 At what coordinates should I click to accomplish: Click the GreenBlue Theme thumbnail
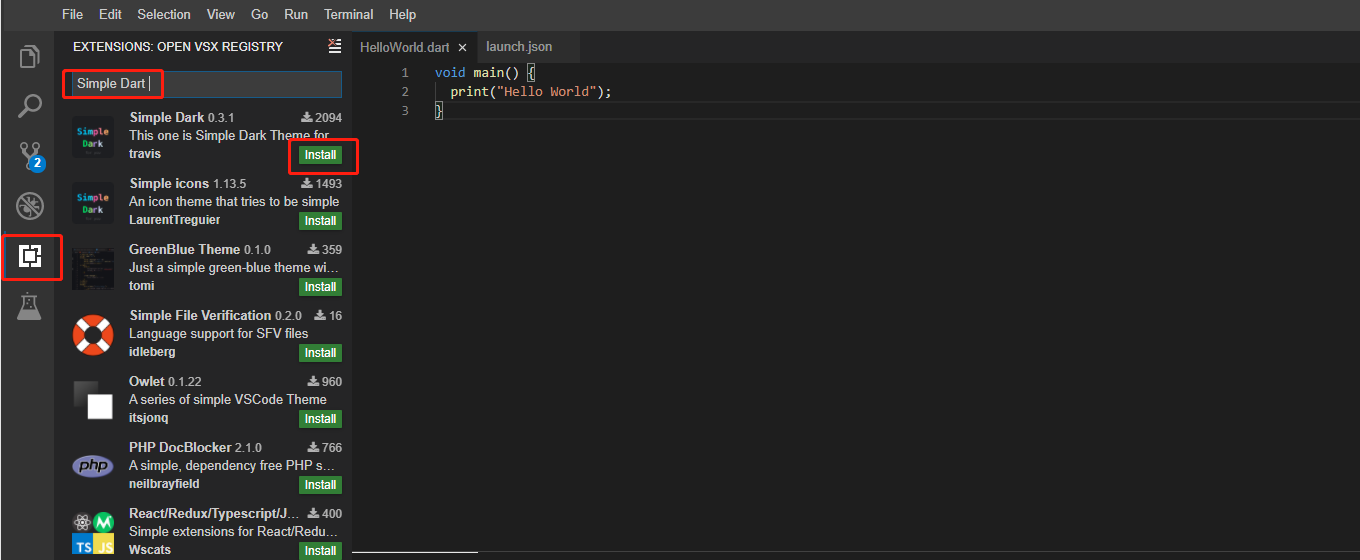(93, 269)
